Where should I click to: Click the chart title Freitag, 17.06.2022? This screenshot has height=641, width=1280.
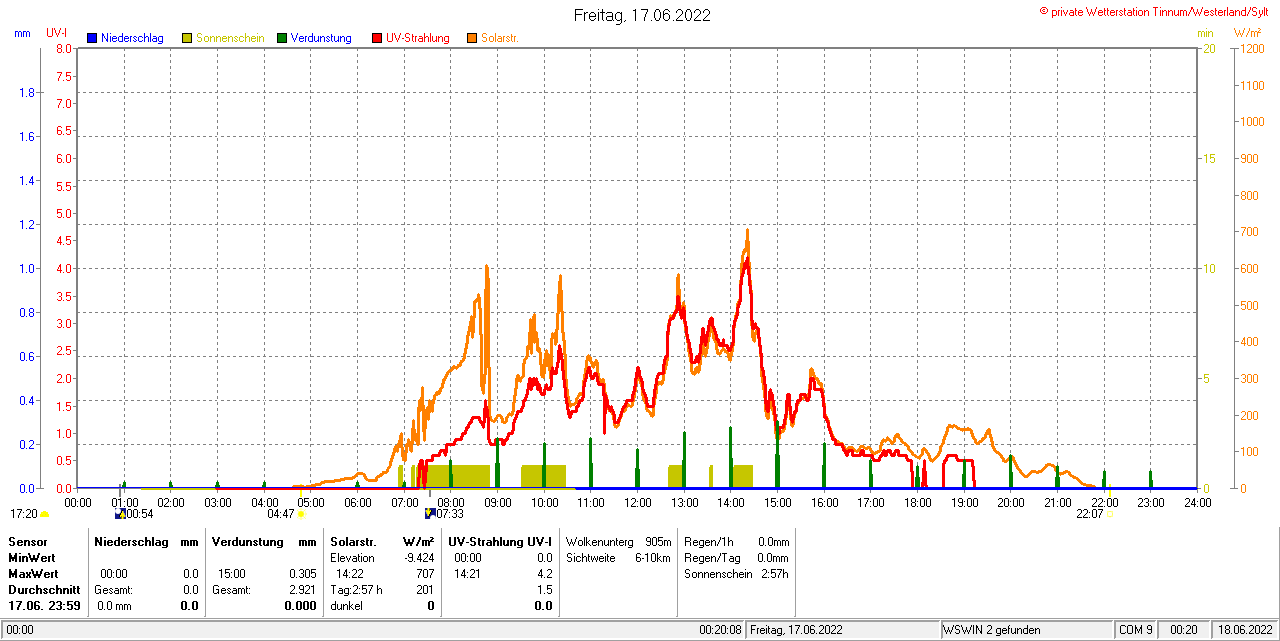642,15
